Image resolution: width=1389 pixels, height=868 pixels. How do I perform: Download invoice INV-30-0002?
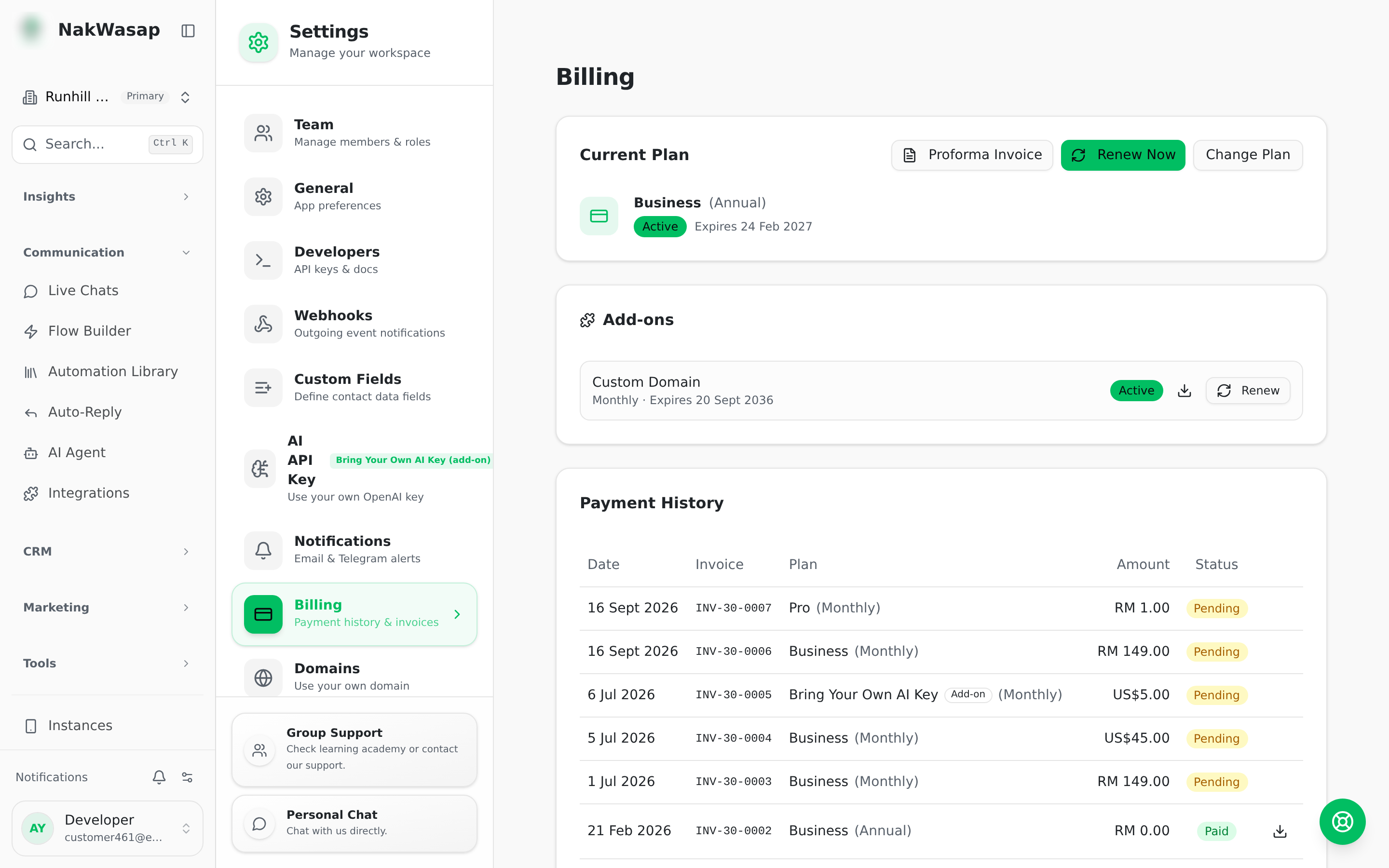(x=1280, y=831)
